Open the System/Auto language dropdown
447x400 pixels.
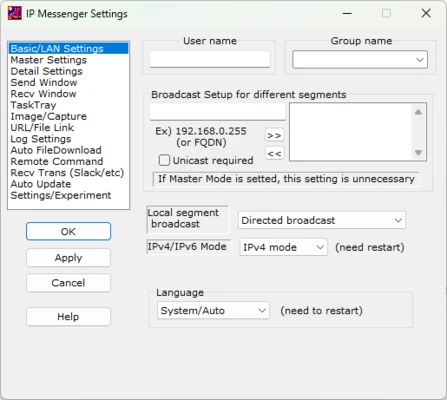(x=213, y=311)
